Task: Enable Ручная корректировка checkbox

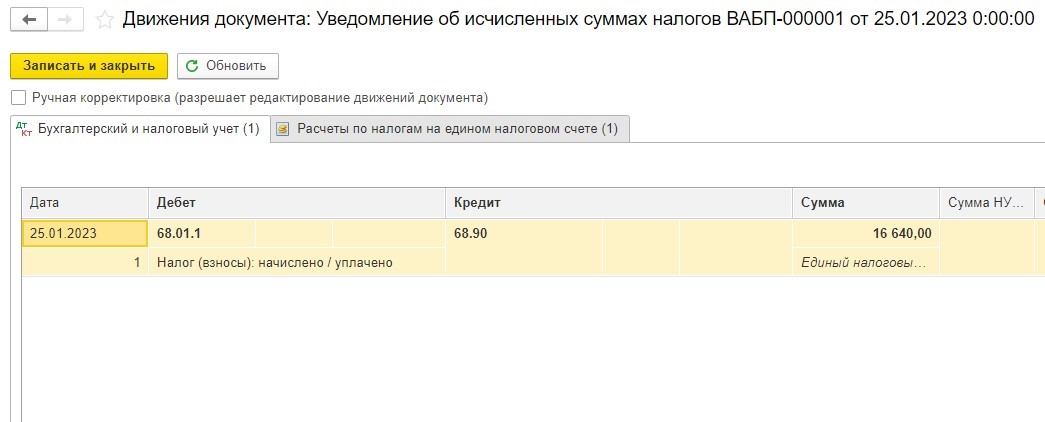Action: click(x=19, y=98)
